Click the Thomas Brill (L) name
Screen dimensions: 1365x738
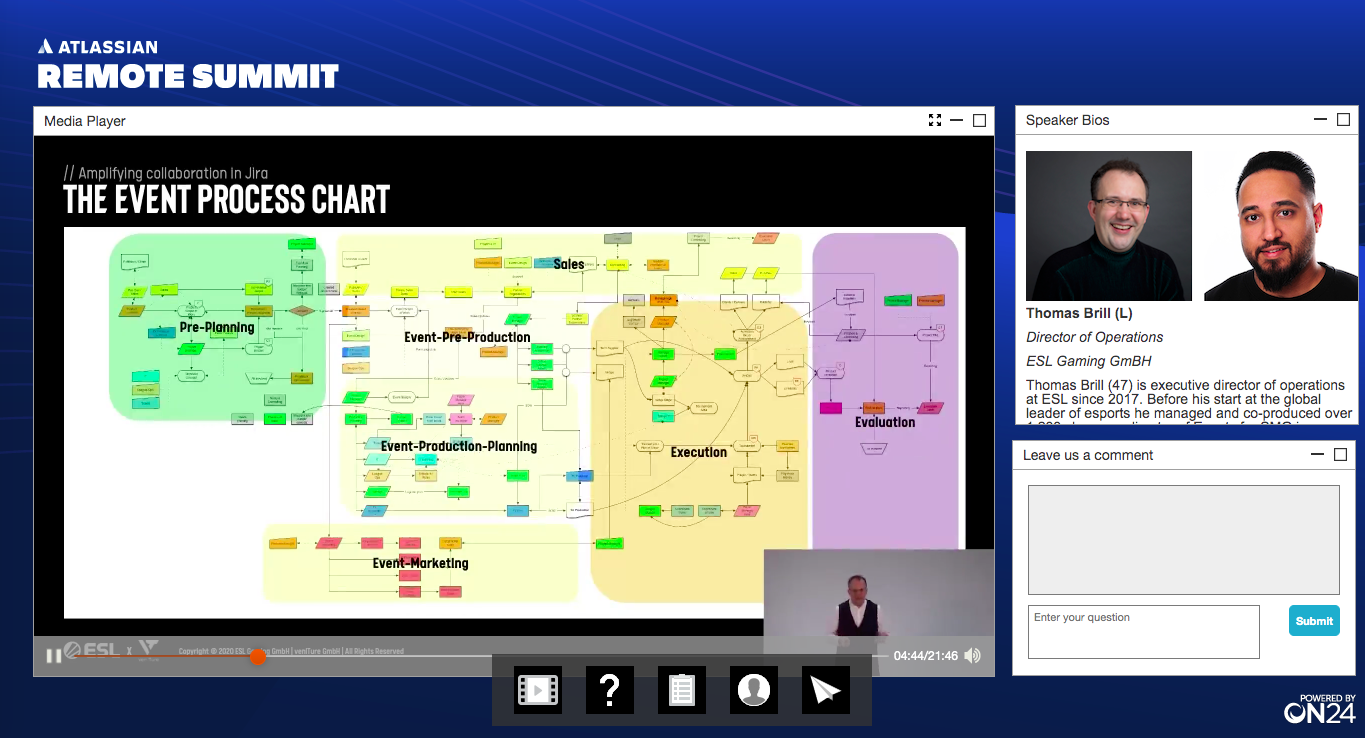(x=1079, y=313)
